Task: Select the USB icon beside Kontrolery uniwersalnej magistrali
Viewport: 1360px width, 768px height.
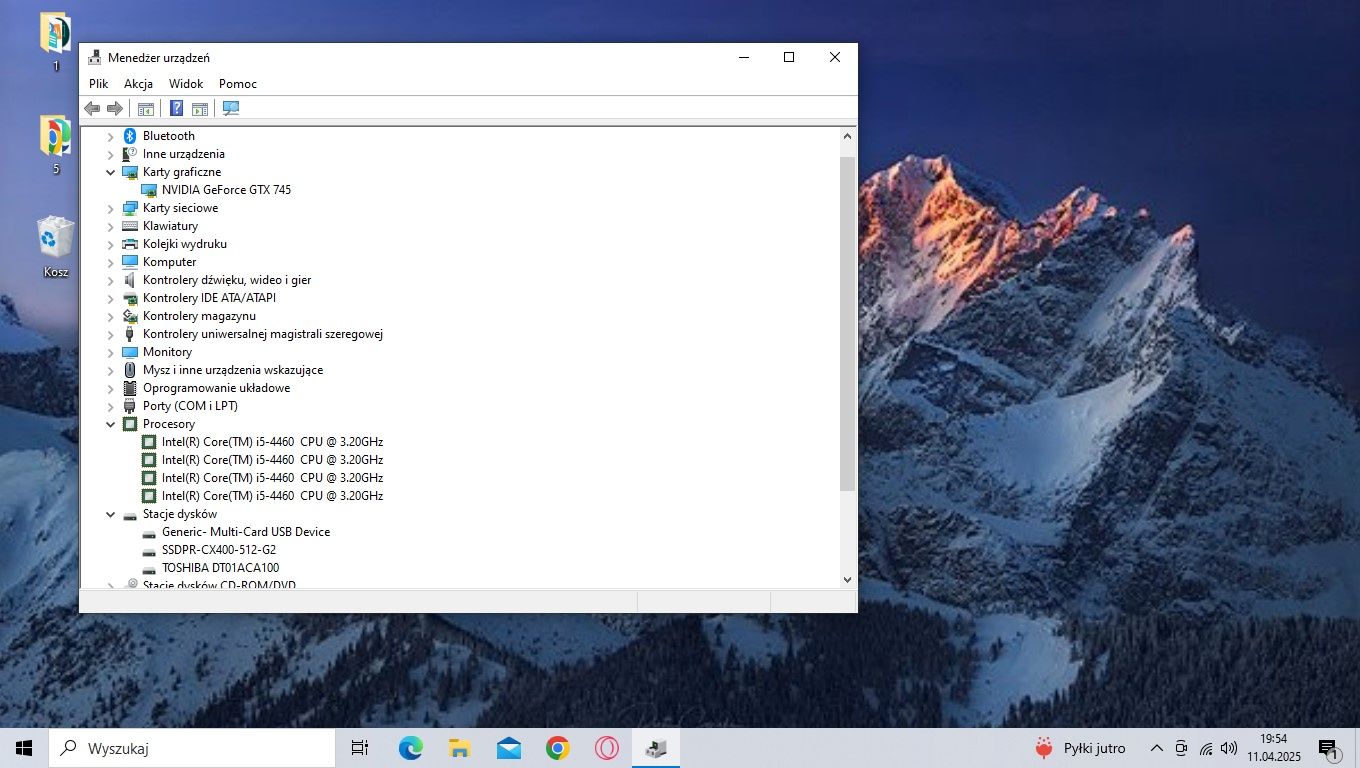Action: point(130,334)
